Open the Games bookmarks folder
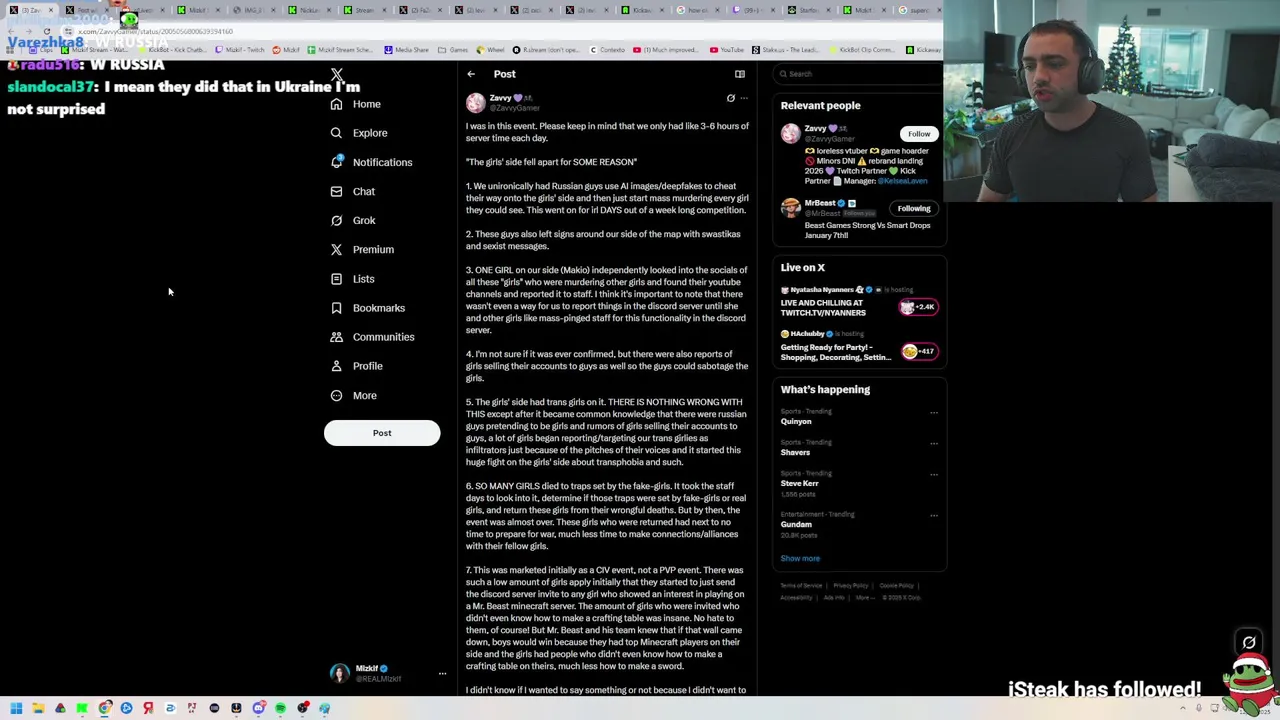 pos(453,50)
